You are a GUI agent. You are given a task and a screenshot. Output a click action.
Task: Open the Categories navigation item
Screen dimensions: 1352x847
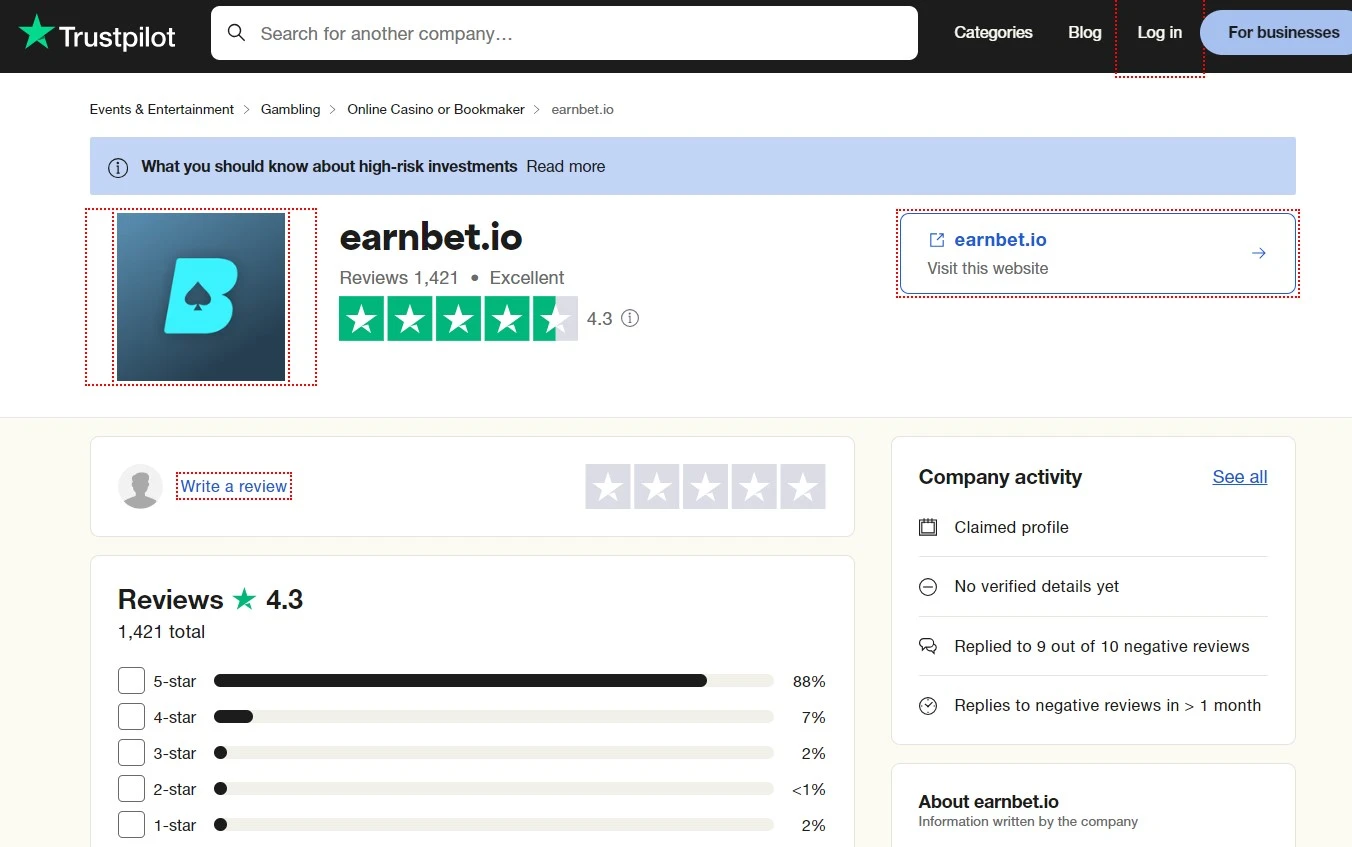coord(993,32)
